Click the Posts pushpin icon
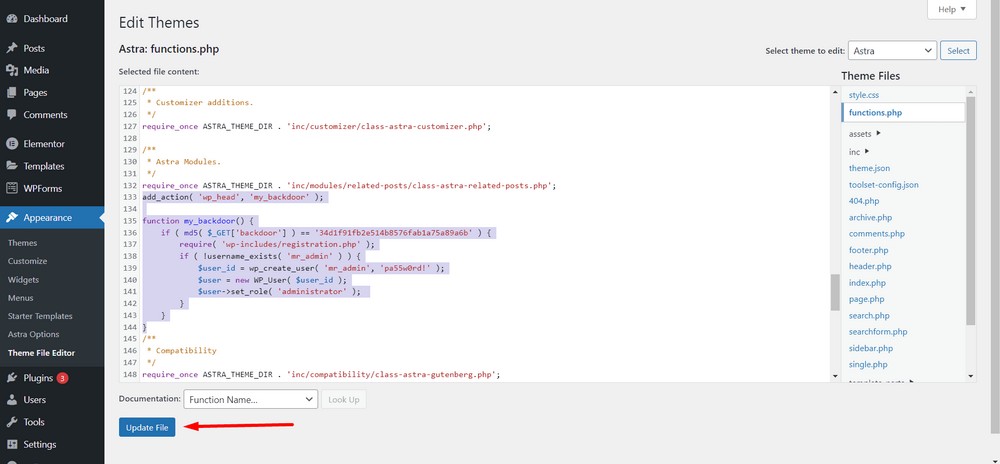1000x464 pixels. [x=11, y=48]
